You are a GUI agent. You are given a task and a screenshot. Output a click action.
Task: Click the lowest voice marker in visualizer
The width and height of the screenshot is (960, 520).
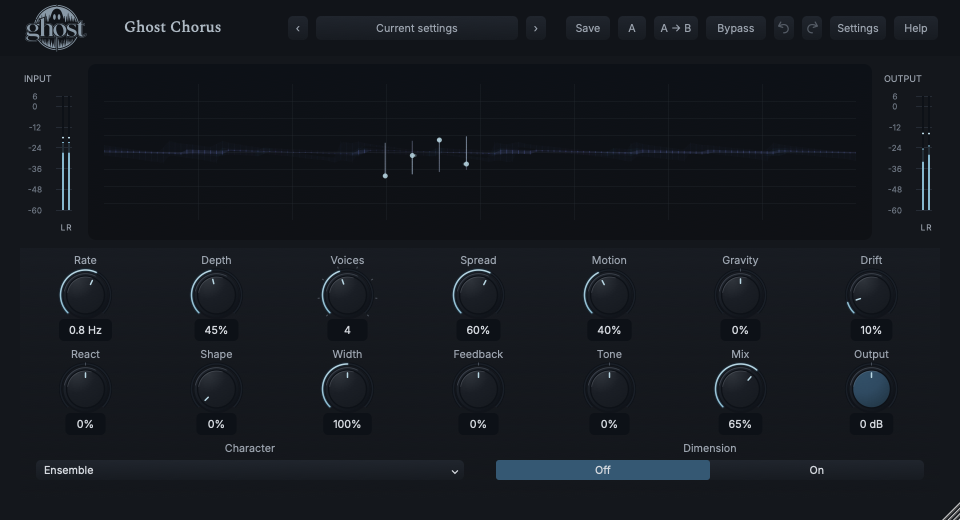click(385, 176)
